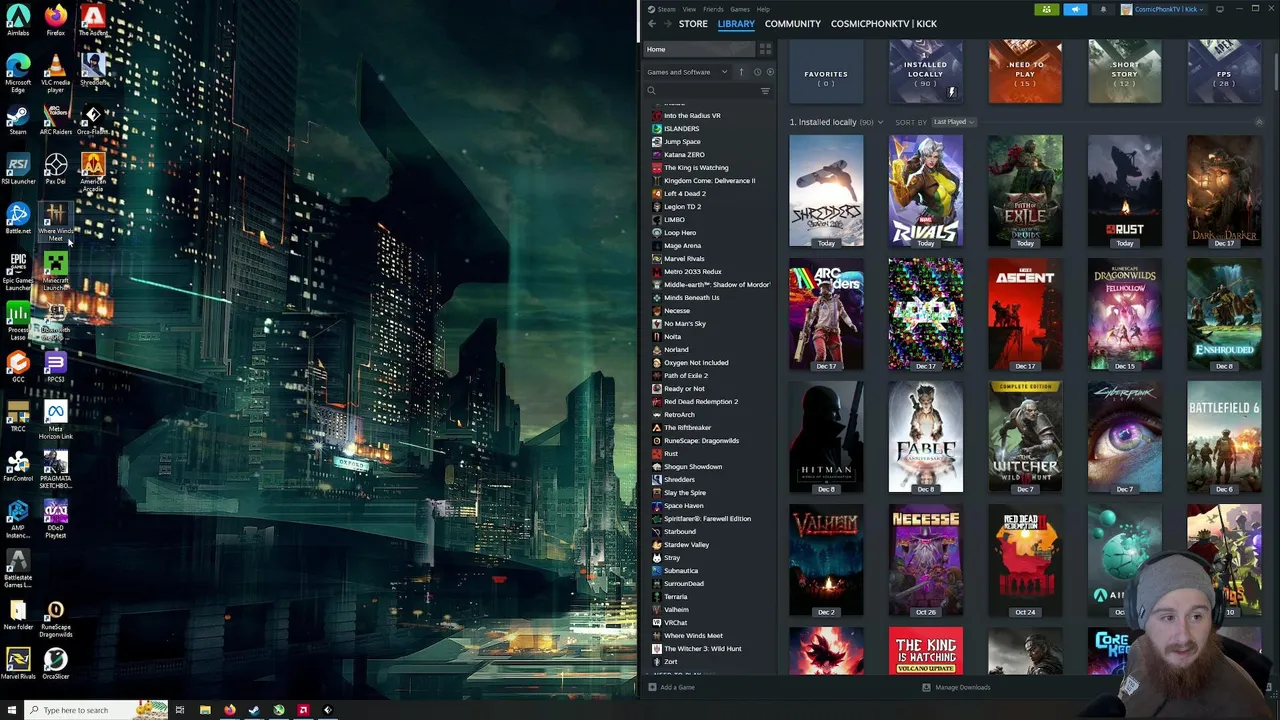Select Rust game cover art
1280x720 pixels.
coord(1125,190)
